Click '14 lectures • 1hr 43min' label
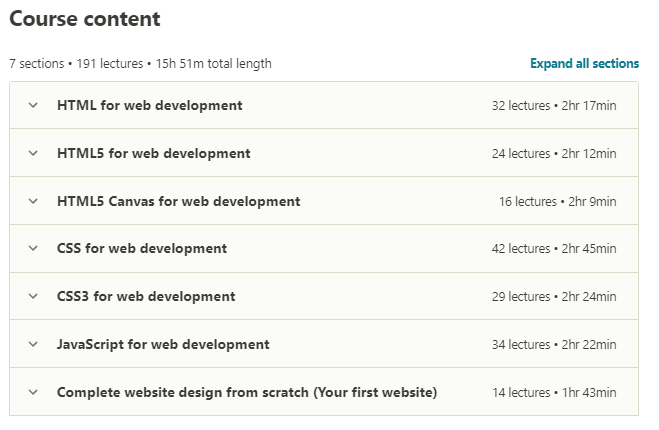Image resolution: width=659 pixels, height=430 pixels. [x=554, y=394]
